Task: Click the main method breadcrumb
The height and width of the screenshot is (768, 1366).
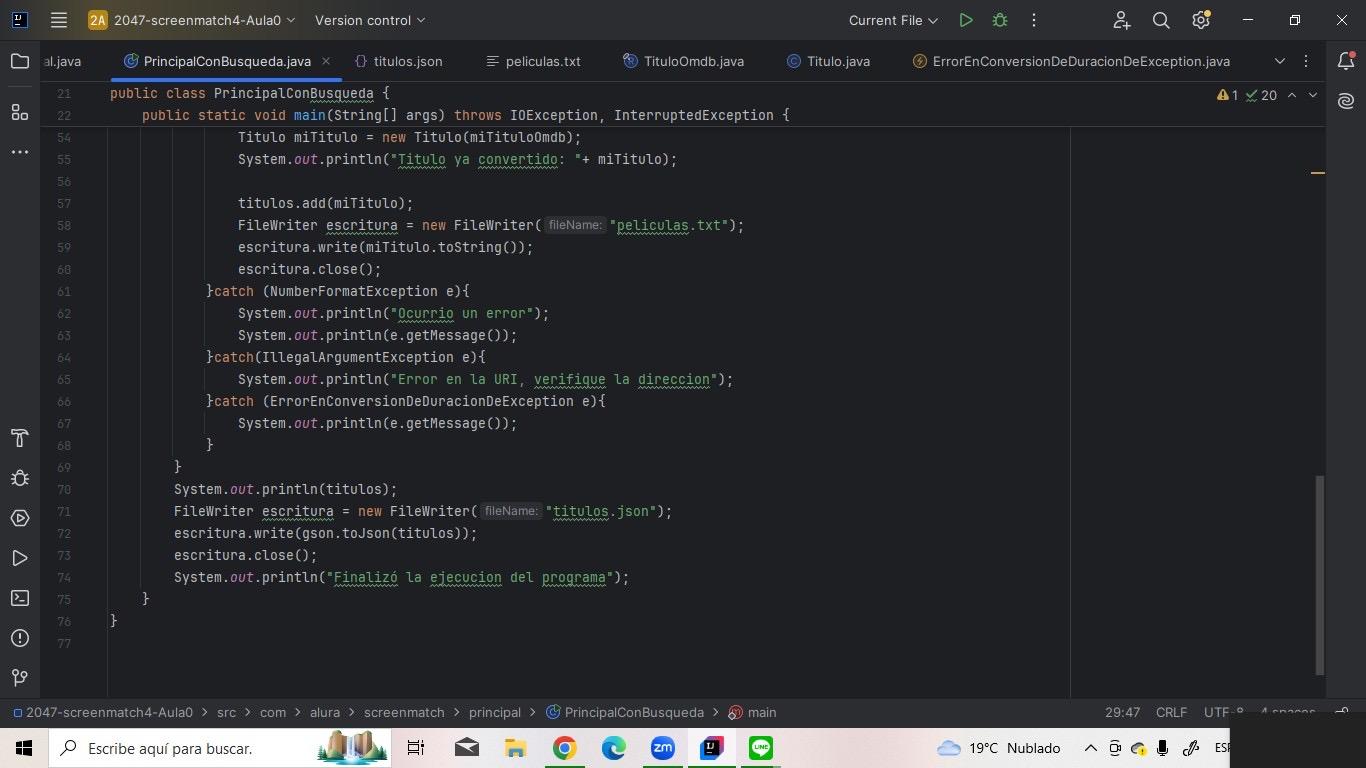Action: coord(753,712)
